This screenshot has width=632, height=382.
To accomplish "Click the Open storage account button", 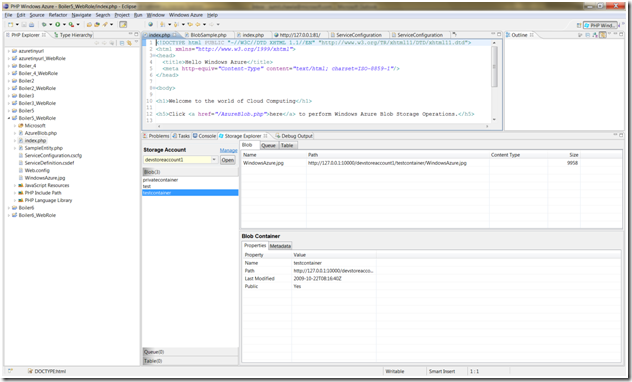I will coord(228,160).
